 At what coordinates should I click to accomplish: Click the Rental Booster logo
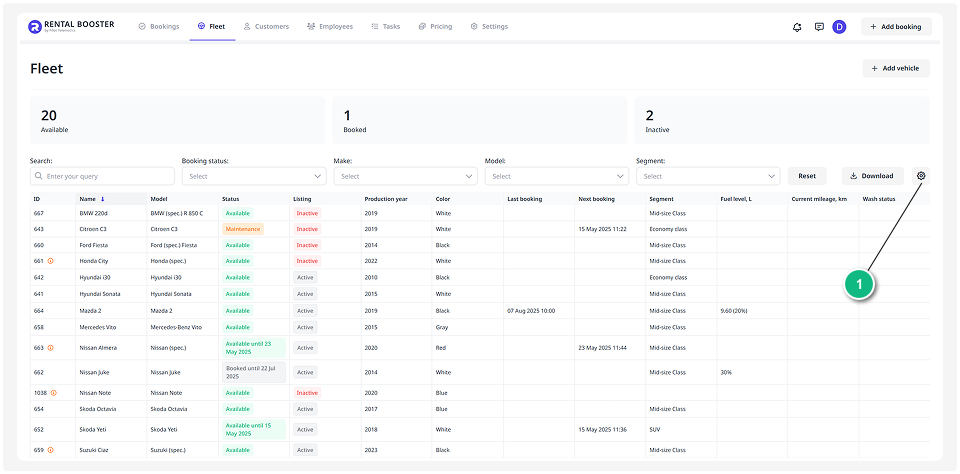click(x=71, y=27)
